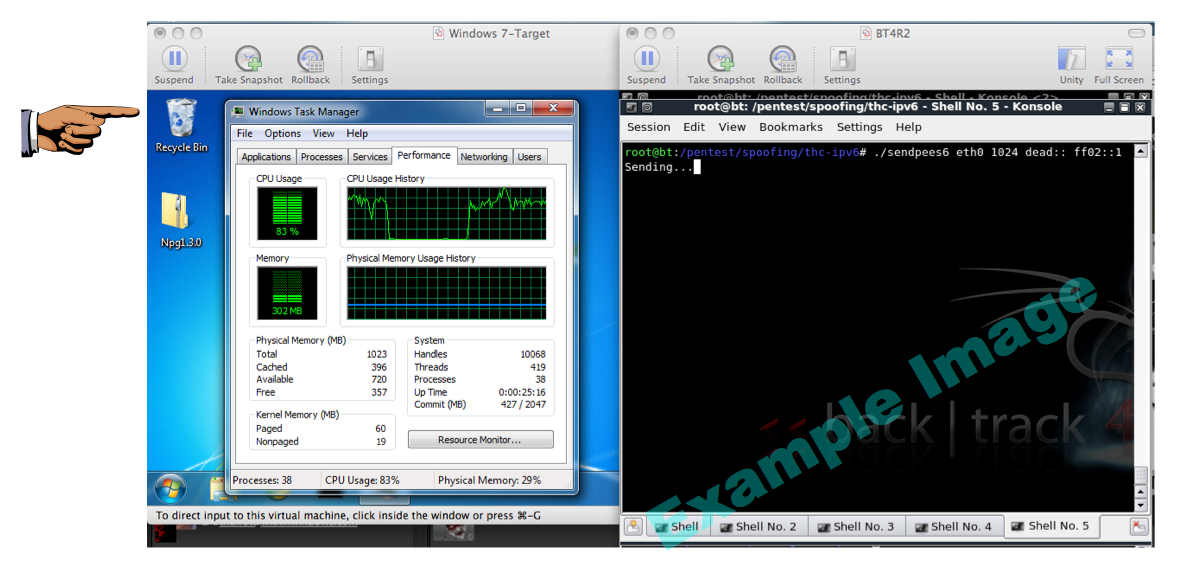Click status bar Processes: 38

pyautogui.click(x=262, y=480)
